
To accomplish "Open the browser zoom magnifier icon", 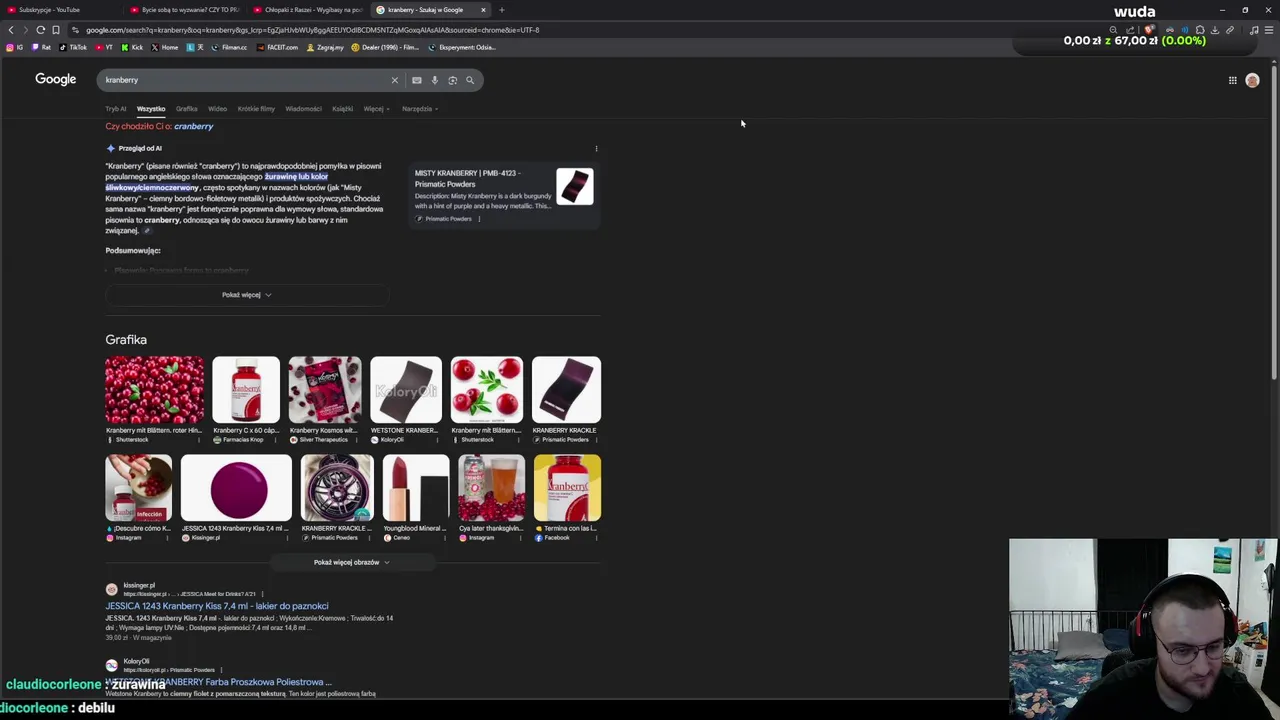I will 1113,30.
